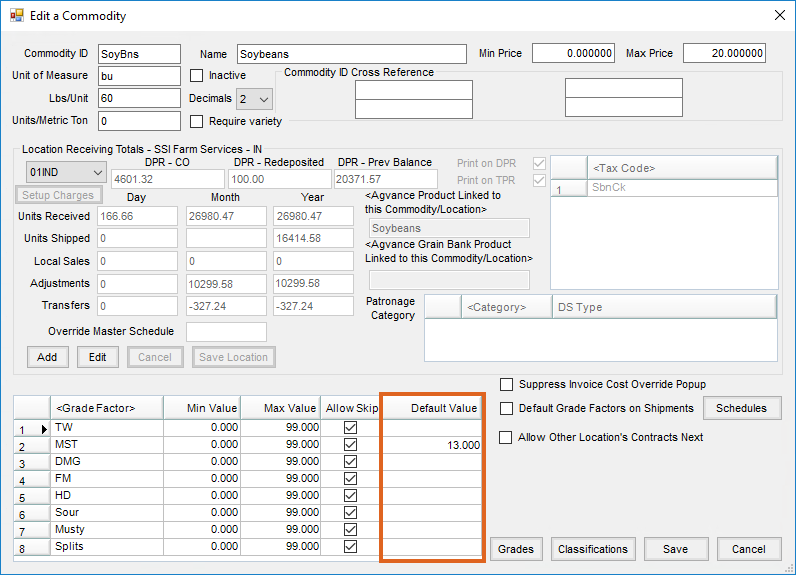Viewport: 796px width, 575px height.
Task: Uncheck Allow Skip for the TW row
Action: [350, 428]
